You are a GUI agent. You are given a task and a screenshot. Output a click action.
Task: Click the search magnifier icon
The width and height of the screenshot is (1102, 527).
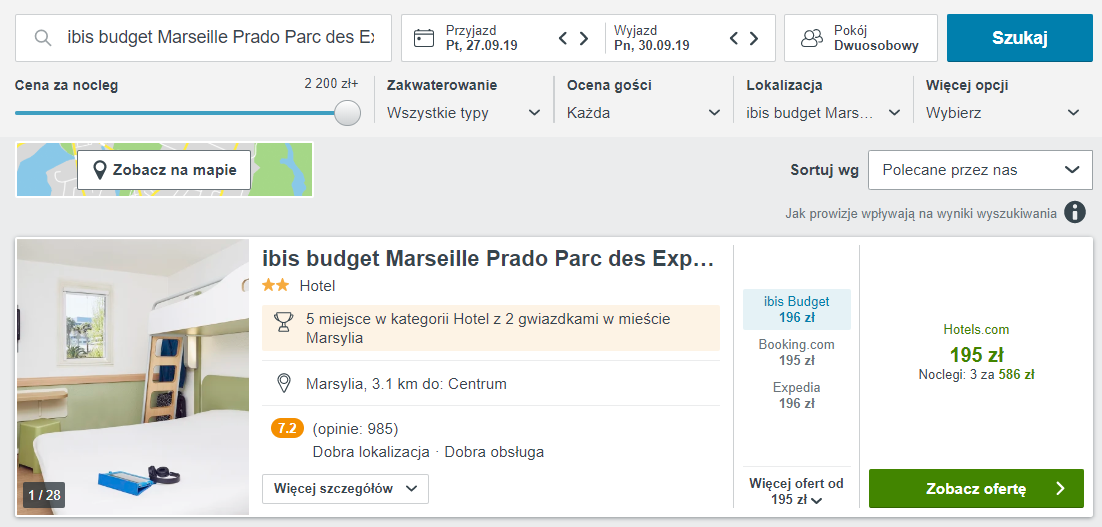42,38
